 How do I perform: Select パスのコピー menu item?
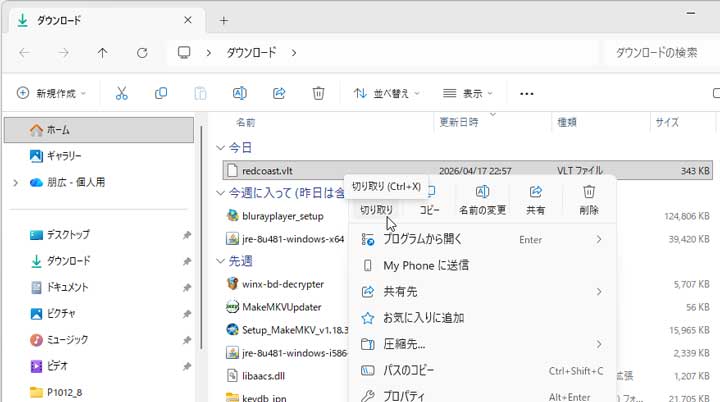pos(482,370)
